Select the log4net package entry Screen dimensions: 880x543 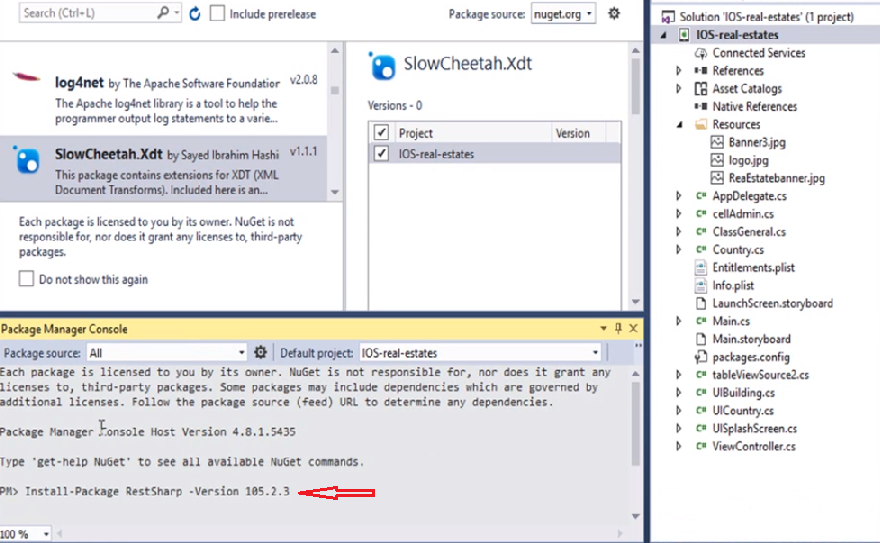tap(163, 94)
